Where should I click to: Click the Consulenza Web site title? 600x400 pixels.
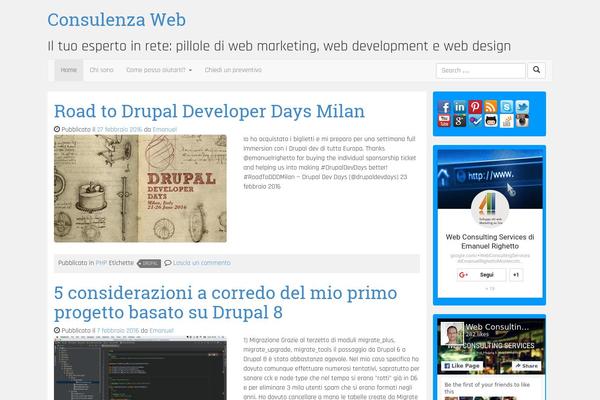(x=117, y=20)
